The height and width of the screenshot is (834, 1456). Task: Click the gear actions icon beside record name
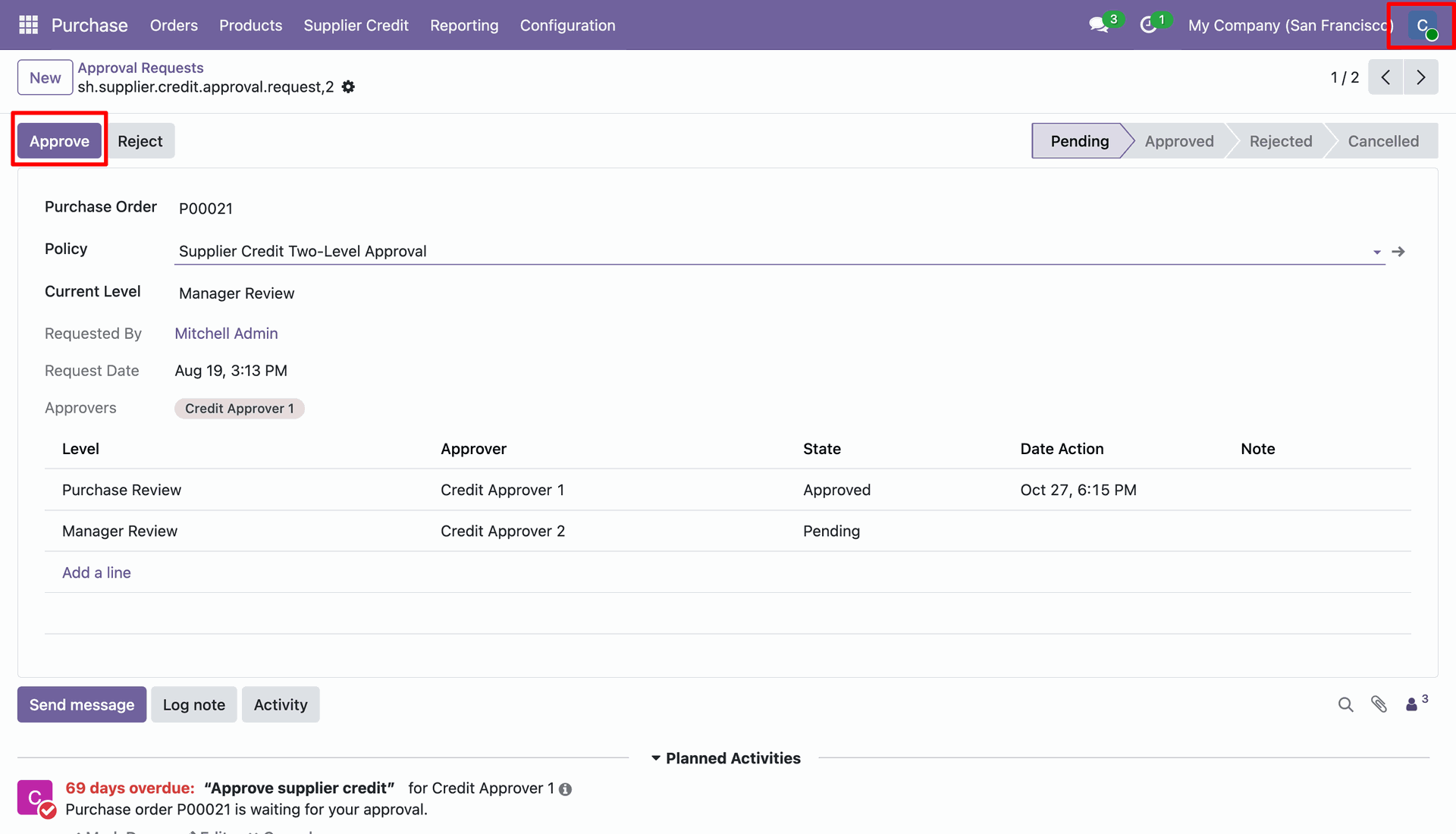(x=348, y=87)
